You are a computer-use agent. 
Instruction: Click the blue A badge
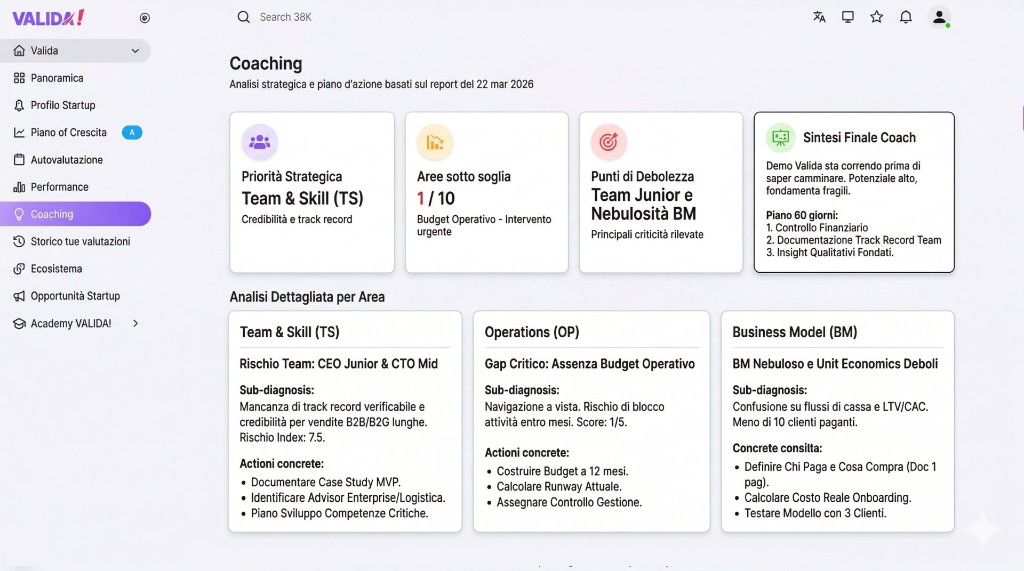pos(132,133)
